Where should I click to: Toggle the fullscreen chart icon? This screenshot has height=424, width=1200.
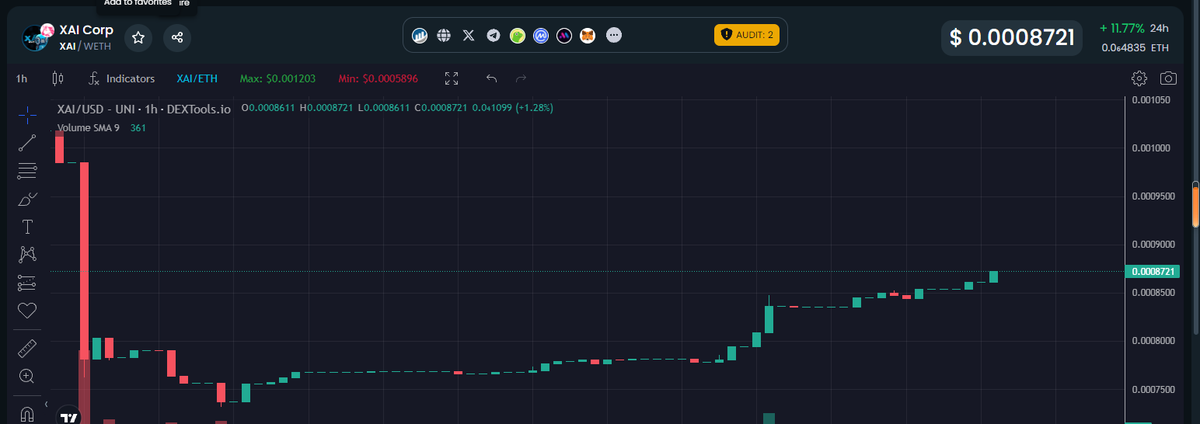pyautogui.click(x=451, y=78)
